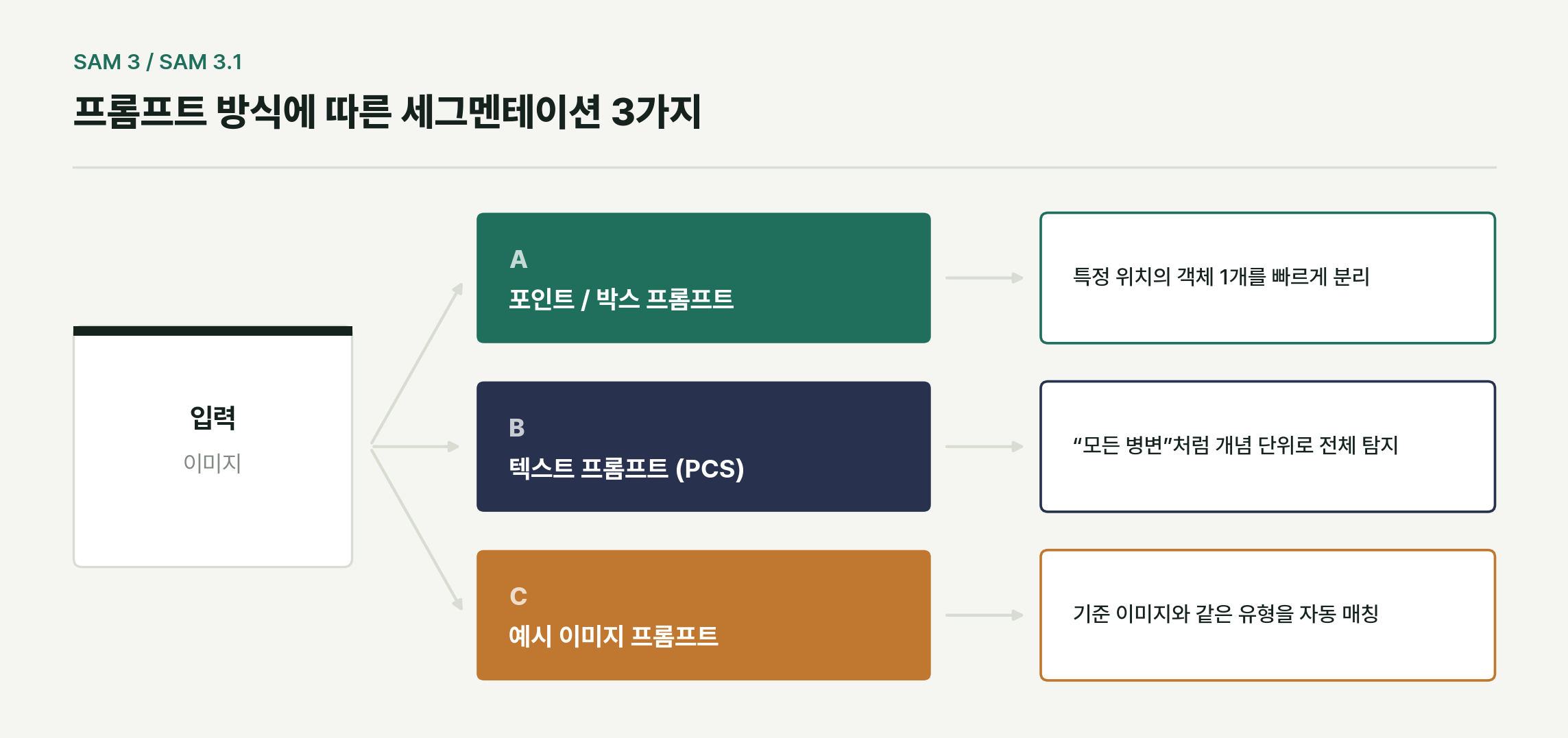Click the horizontal arrow pointing to card B

tap(415, 447)
